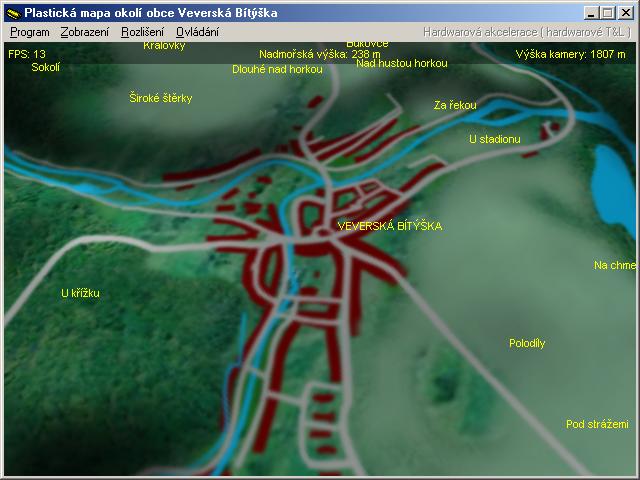The height and width of the screenshot is (480, 640).
Task: Open the Ovládání menu
Action: tap(197, 32)
